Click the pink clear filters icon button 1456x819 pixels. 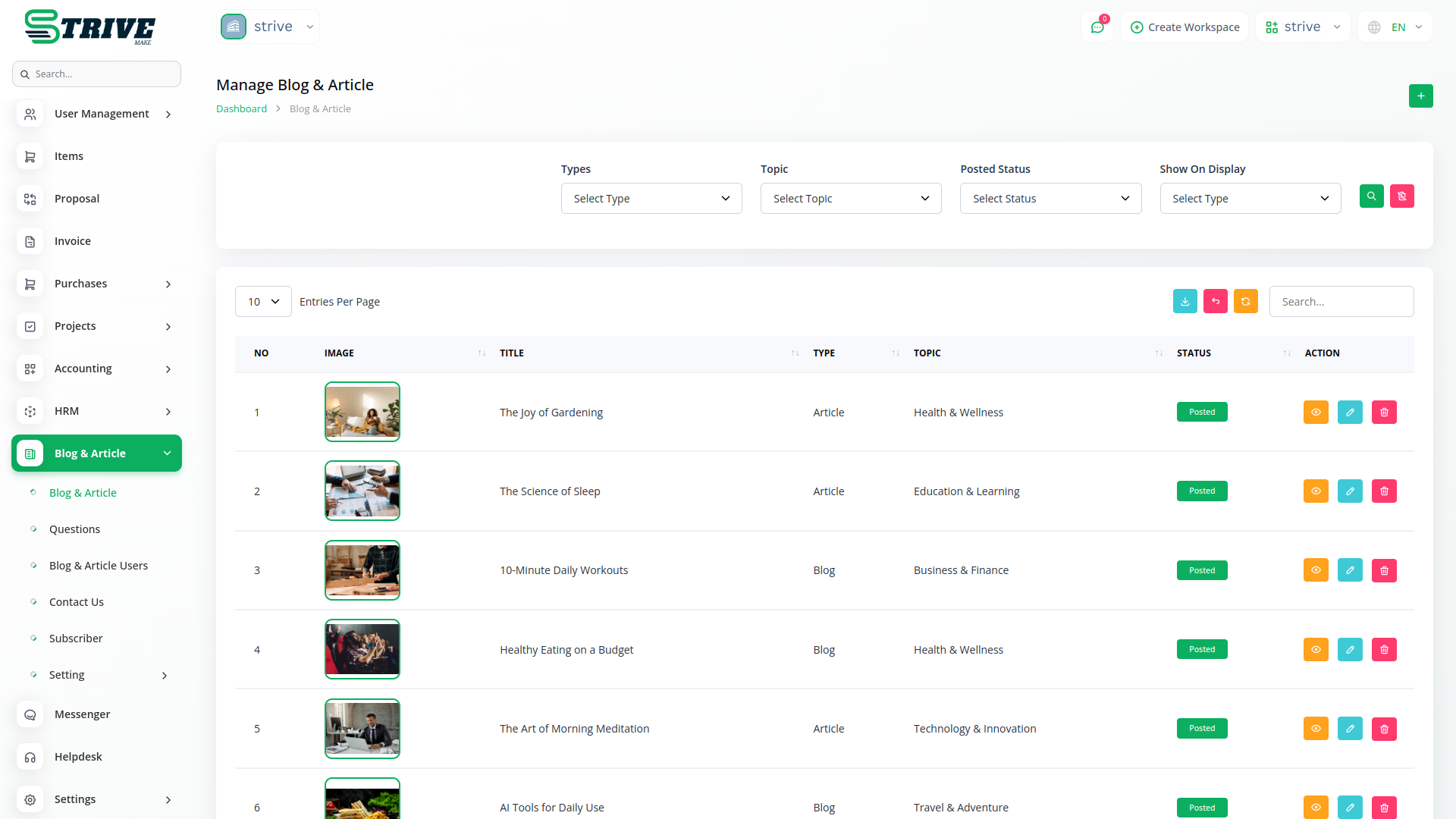1401,196
